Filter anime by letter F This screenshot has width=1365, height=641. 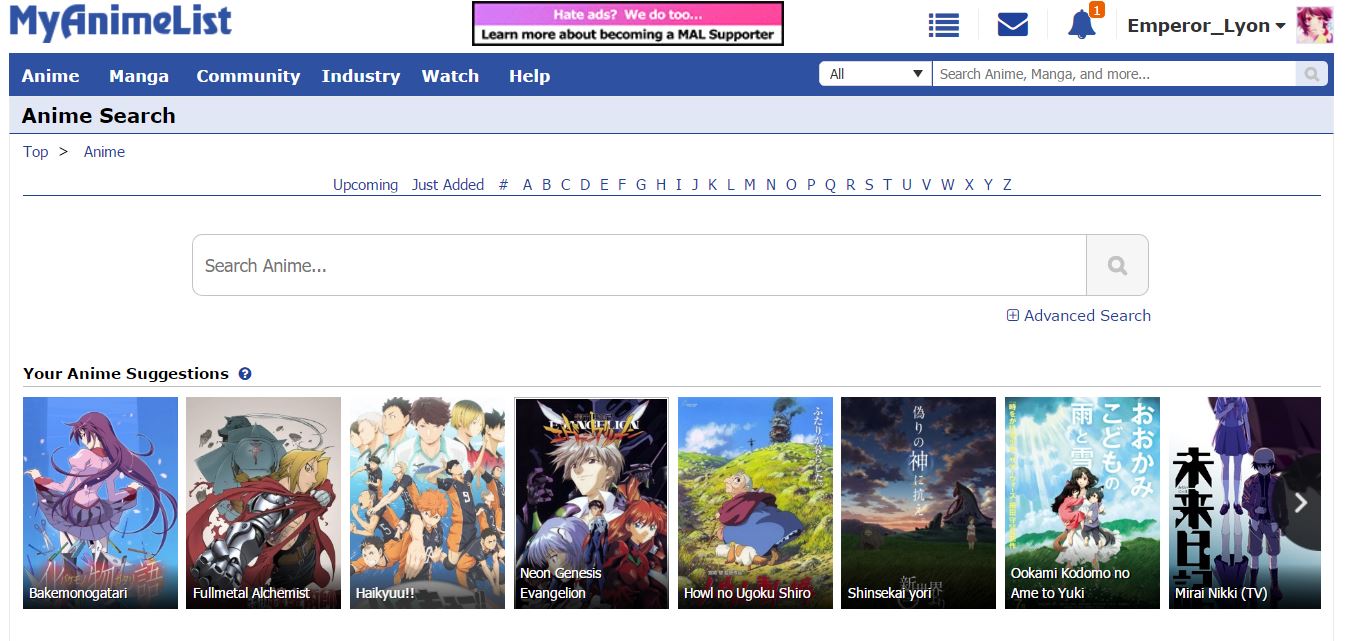(622, 185)
